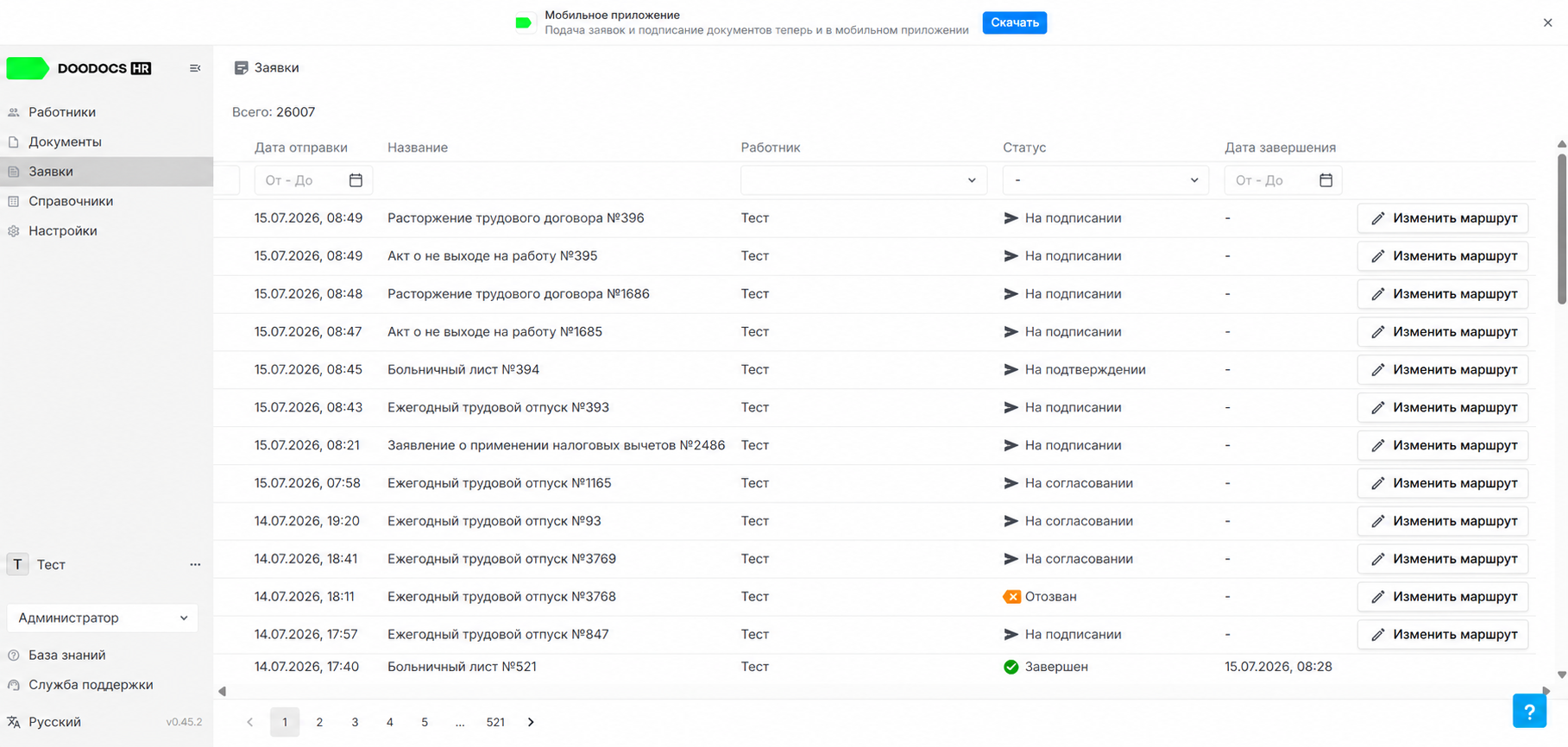Change route for Акт о не выходе №1685
Image resolution: width=1568 pixels, height=747 pixels.
point(1443,332)
